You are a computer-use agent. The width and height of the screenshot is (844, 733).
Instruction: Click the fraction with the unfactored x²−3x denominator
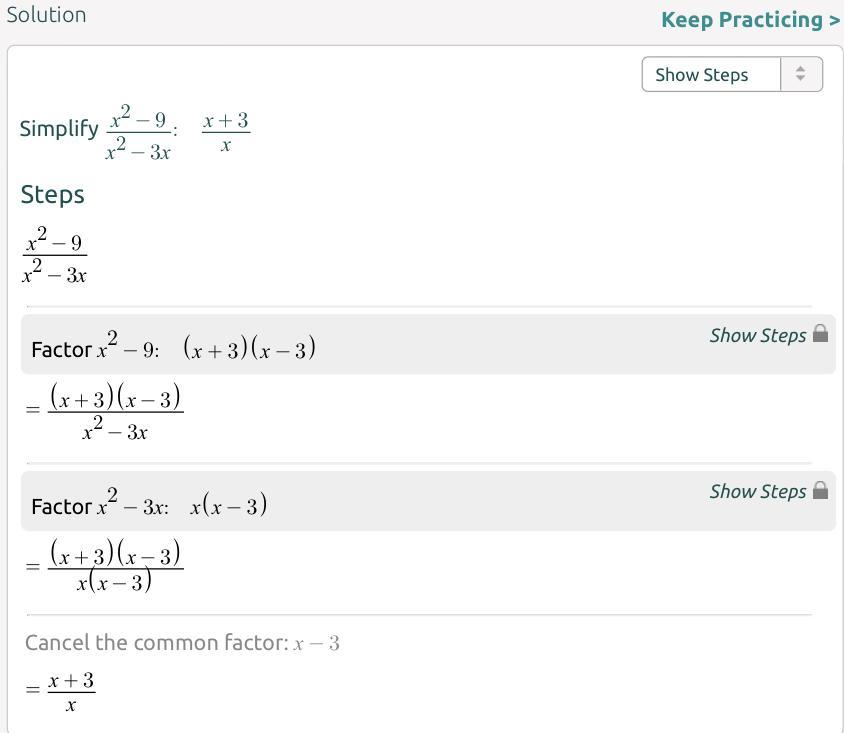click(x=115, y=413)
